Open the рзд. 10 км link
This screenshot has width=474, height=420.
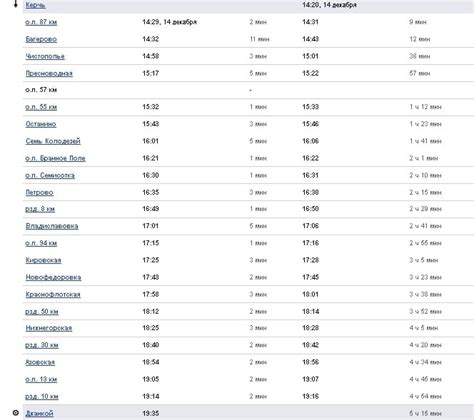(x=42, y=396)
